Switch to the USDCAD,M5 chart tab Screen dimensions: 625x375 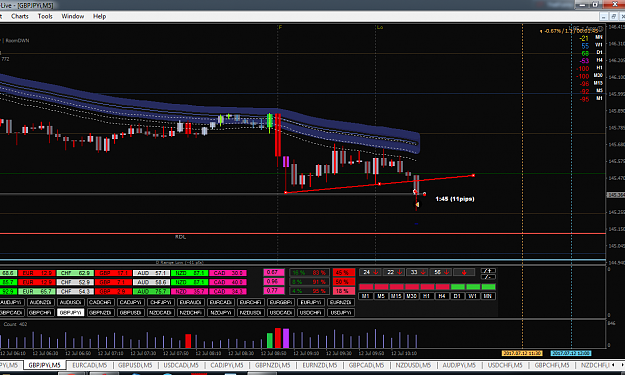(181, 365)
